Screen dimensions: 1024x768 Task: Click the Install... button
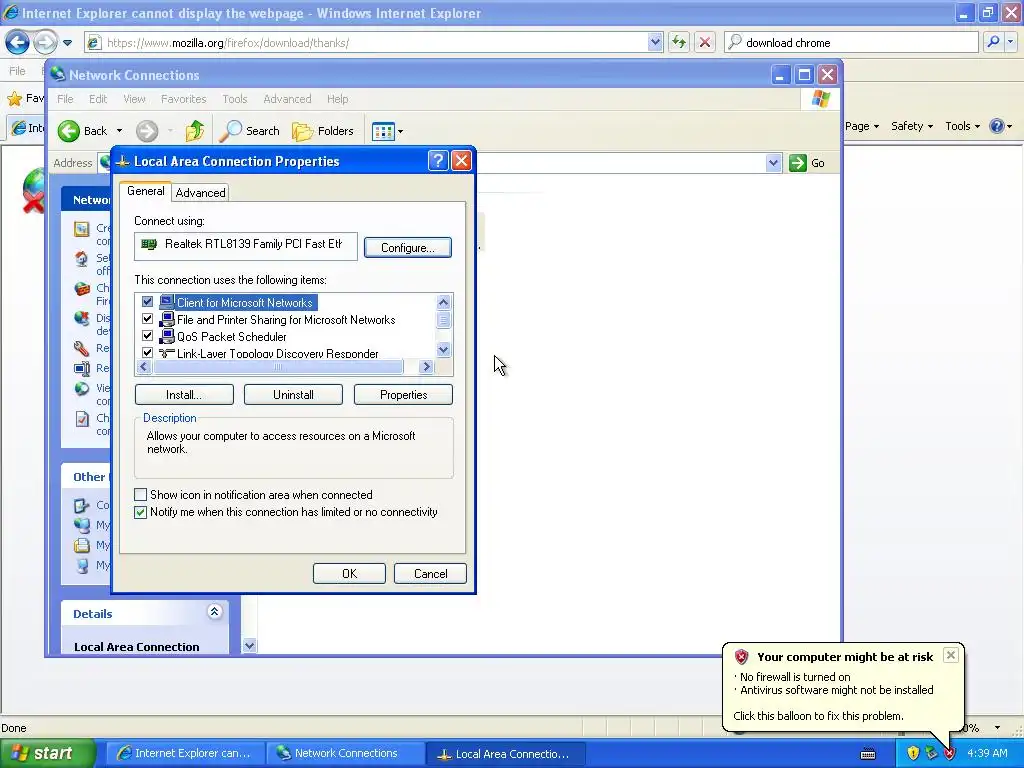184,394
